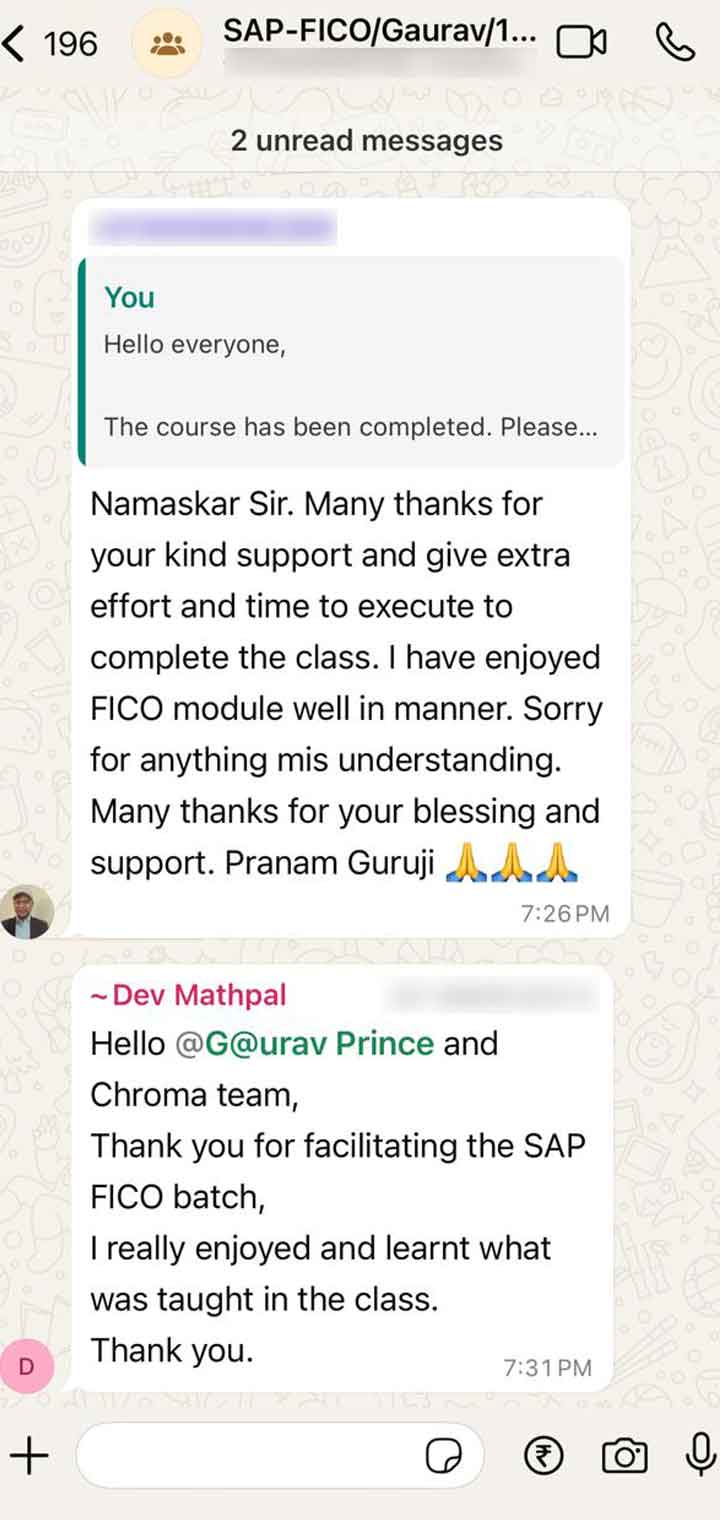Open Dev Mathpal sender name

tap(188, 995)
